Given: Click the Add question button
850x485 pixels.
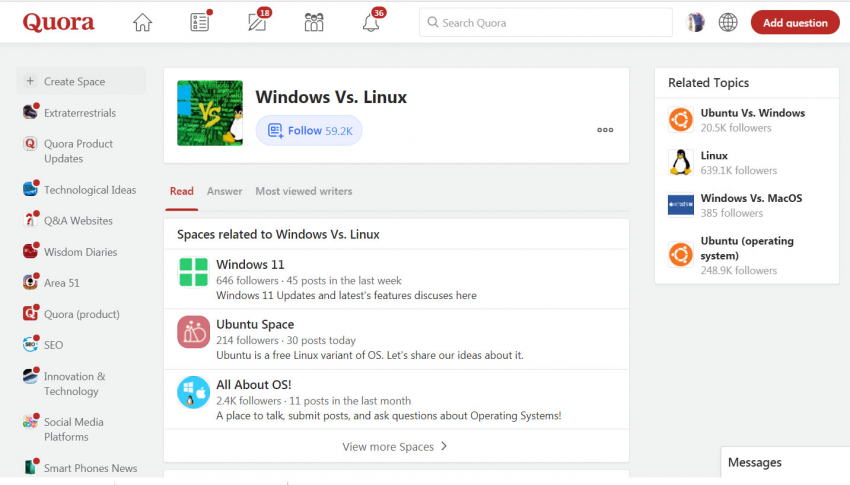Looking at the screenshot, I should 795,22.
